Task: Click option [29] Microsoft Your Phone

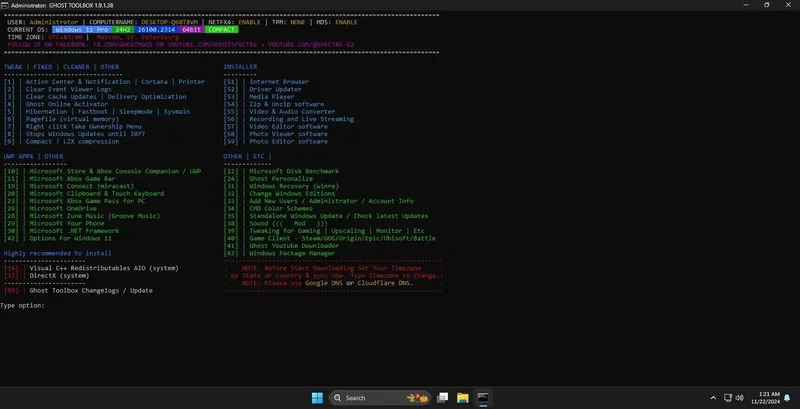Action: [x=54, y=223]
